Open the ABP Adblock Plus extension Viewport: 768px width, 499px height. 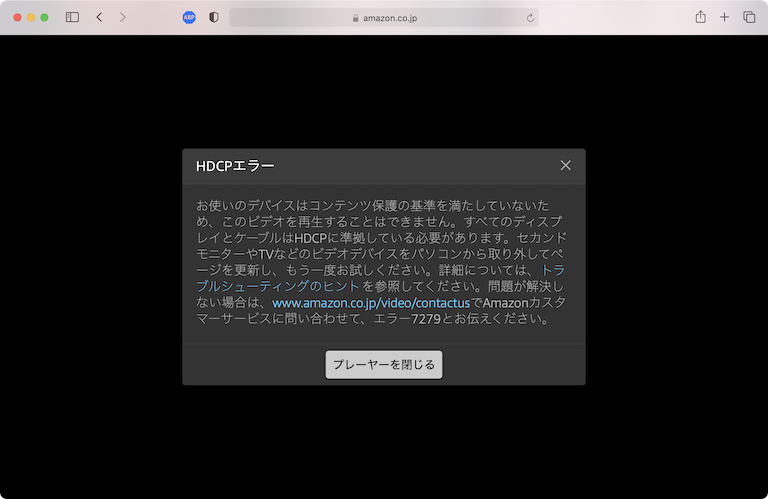(189, 18)
